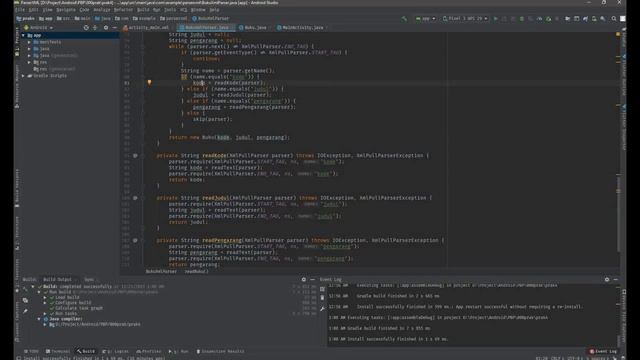Switch to Build Output tab
The height and width of the screenshot is (360, 640).
click(x=57, y=280)
